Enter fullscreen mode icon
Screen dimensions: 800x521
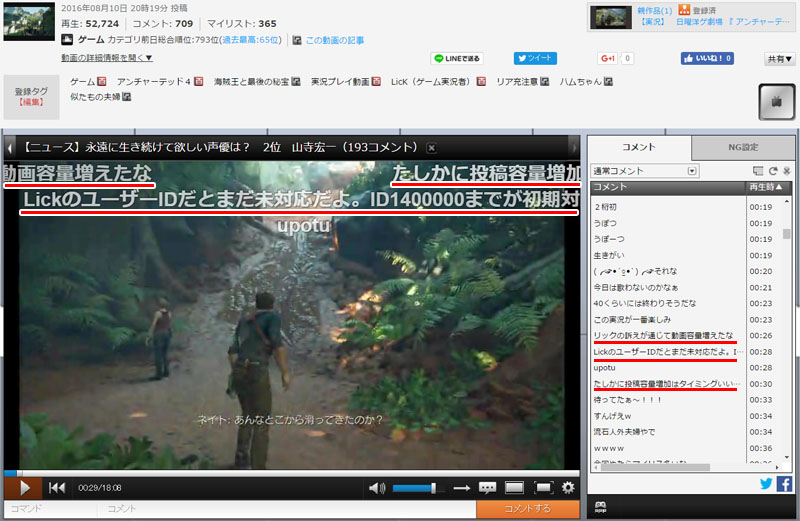tap(544, 488)
